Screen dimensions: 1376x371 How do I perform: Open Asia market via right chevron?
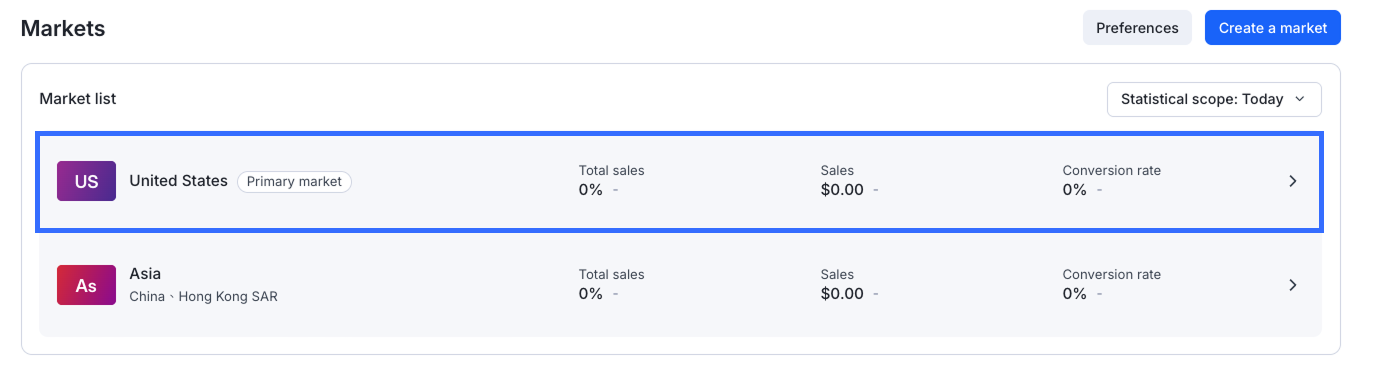[1292, 285]
